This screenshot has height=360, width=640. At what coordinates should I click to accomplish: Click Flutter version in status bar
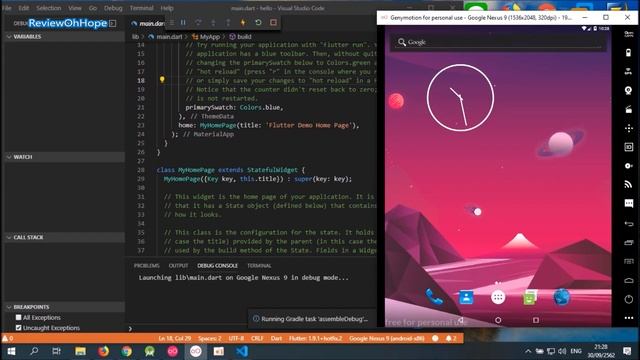click(x=316, y=338)
